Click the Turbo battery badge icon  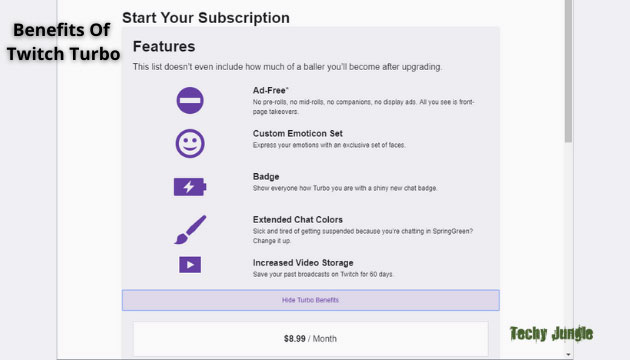pyautogui.click(x=190, y=187)
